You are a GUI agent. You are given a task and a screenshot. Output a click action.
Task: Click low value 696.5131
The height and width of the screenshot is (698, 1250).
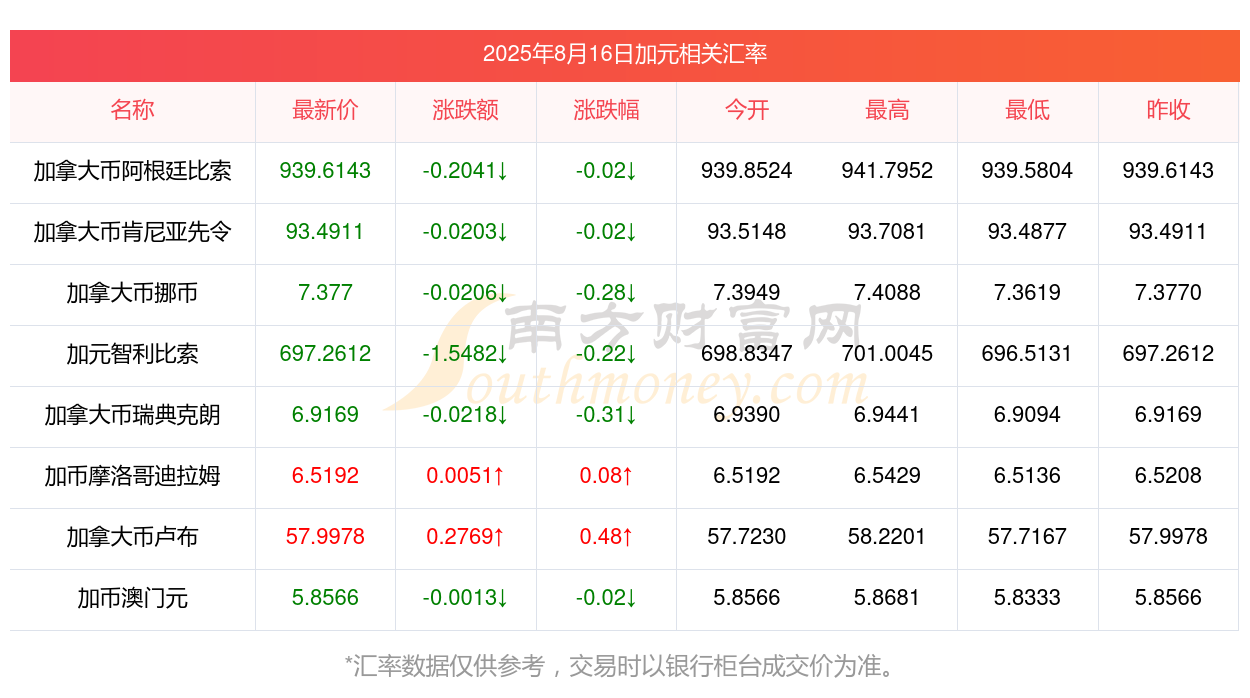pos(1028,354)
